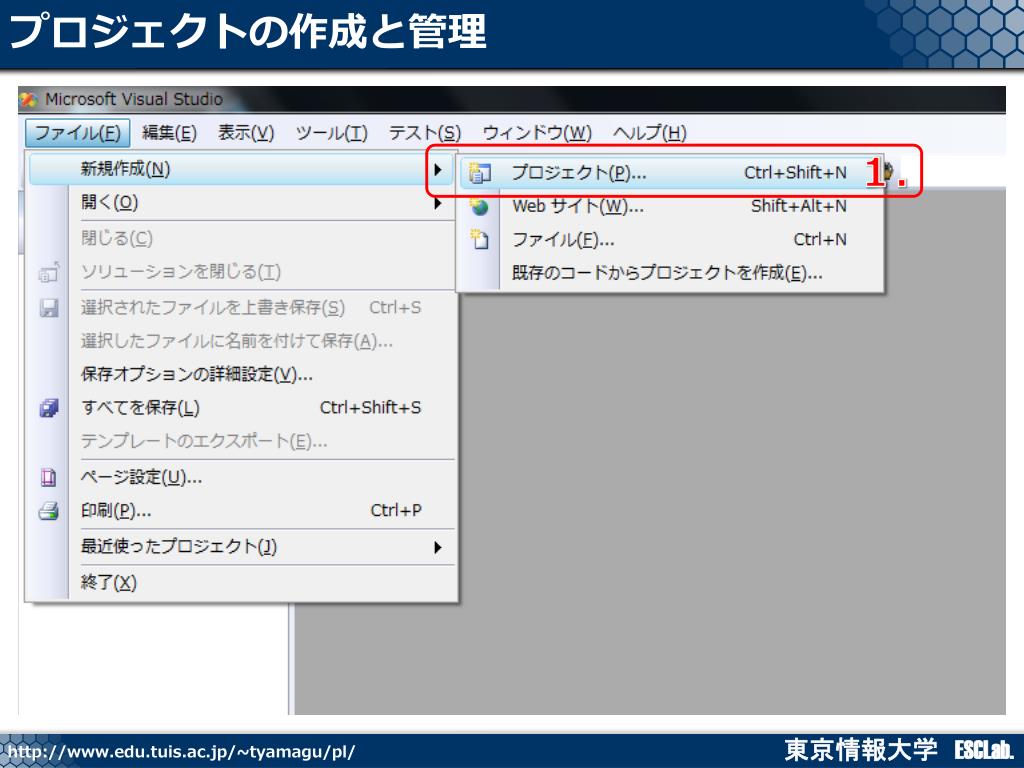Open ページ設定(U) menu entry
Viewport: 1024px width, 768px height.
tap(242, 477)
